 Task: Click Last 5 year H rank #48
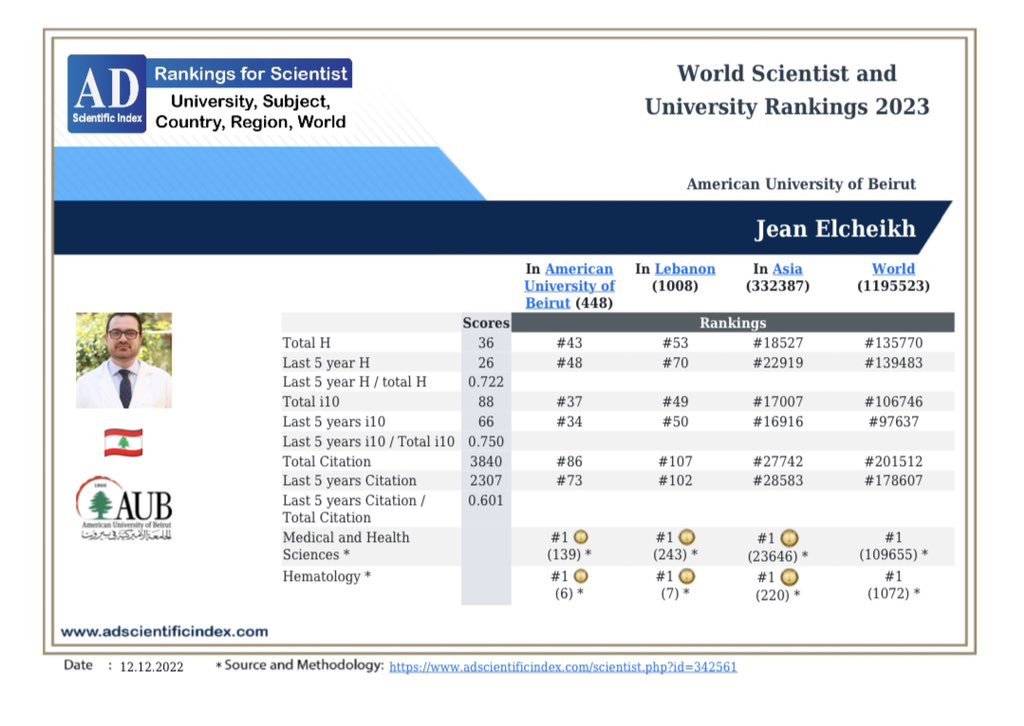569,363
